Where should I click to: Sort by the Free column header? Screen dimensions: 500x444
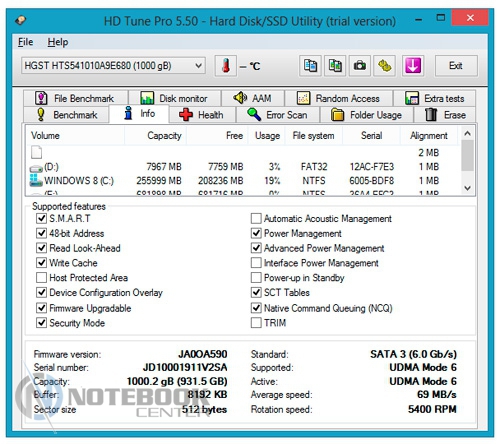[217, 136]
